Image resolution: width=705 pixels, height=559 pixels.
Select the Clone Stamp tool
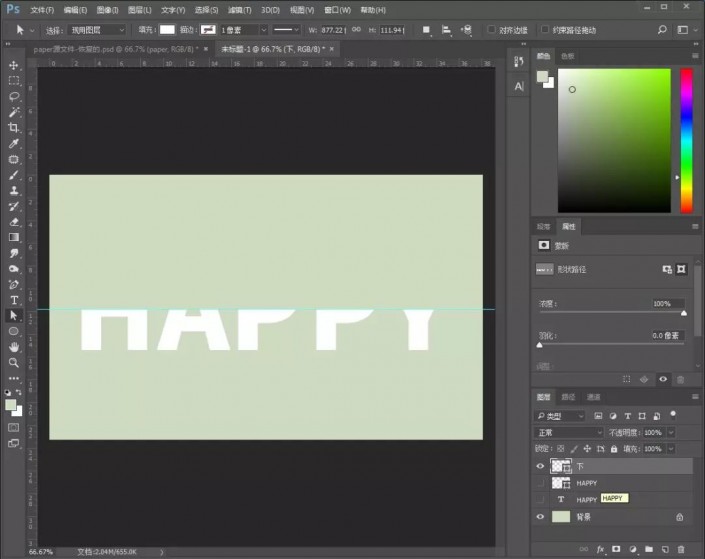point(13,191)
